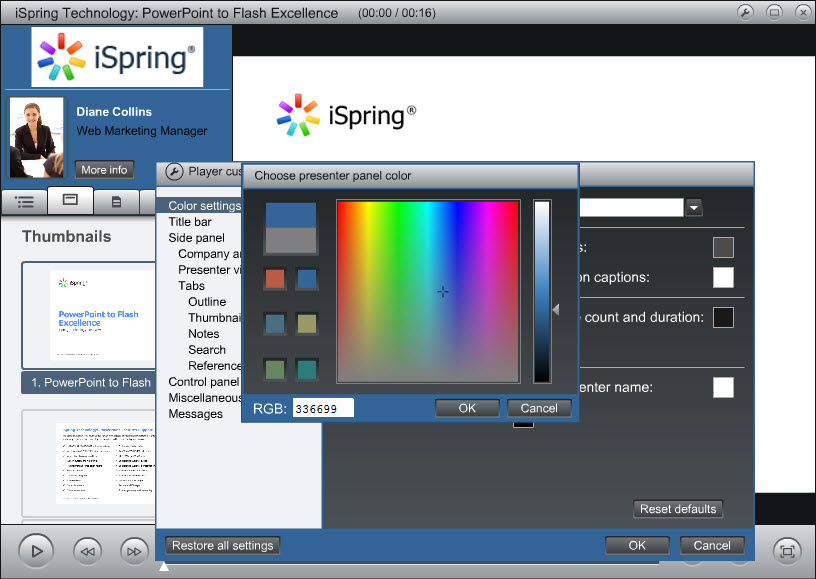Click the time counter (00:00 / 00:16)
Image resolution: width=816 pixels, height=579 pixels.
tap(397, 13)
